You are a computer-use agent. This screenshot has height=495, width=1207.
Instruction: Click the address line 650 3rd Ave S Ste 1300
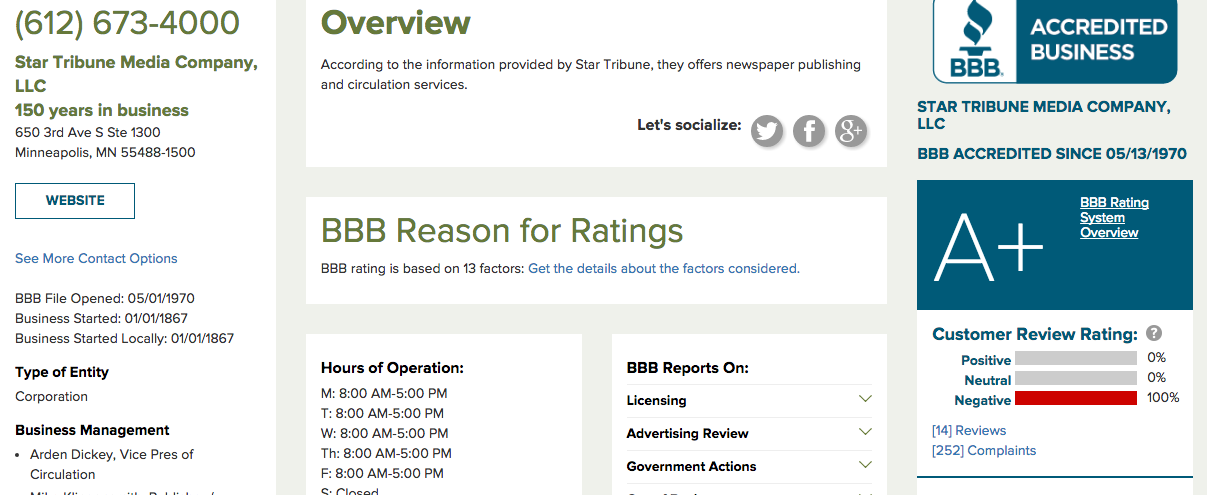88,132
